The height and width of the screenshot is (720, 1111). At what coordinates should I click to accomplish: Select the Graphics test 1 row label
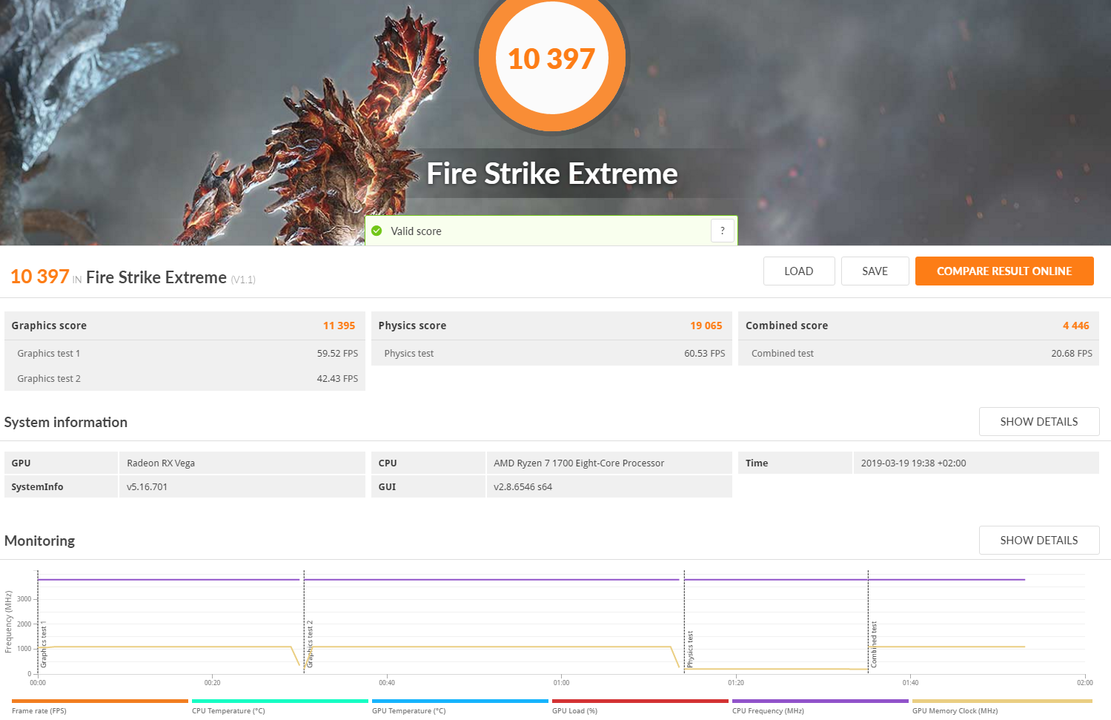coord(49,353)
